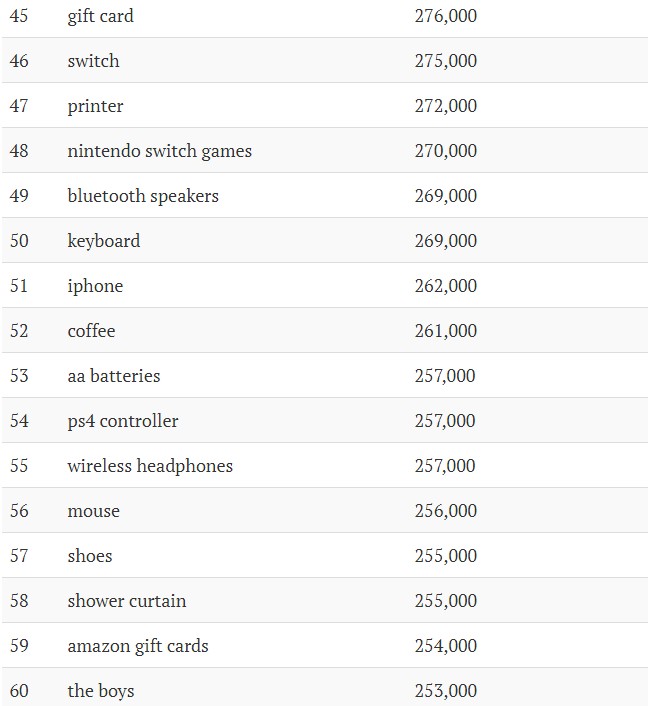Click the 276,000 search volume value
Image resolution: width=648 pixels, height=706 pixels.
point(446,16)
